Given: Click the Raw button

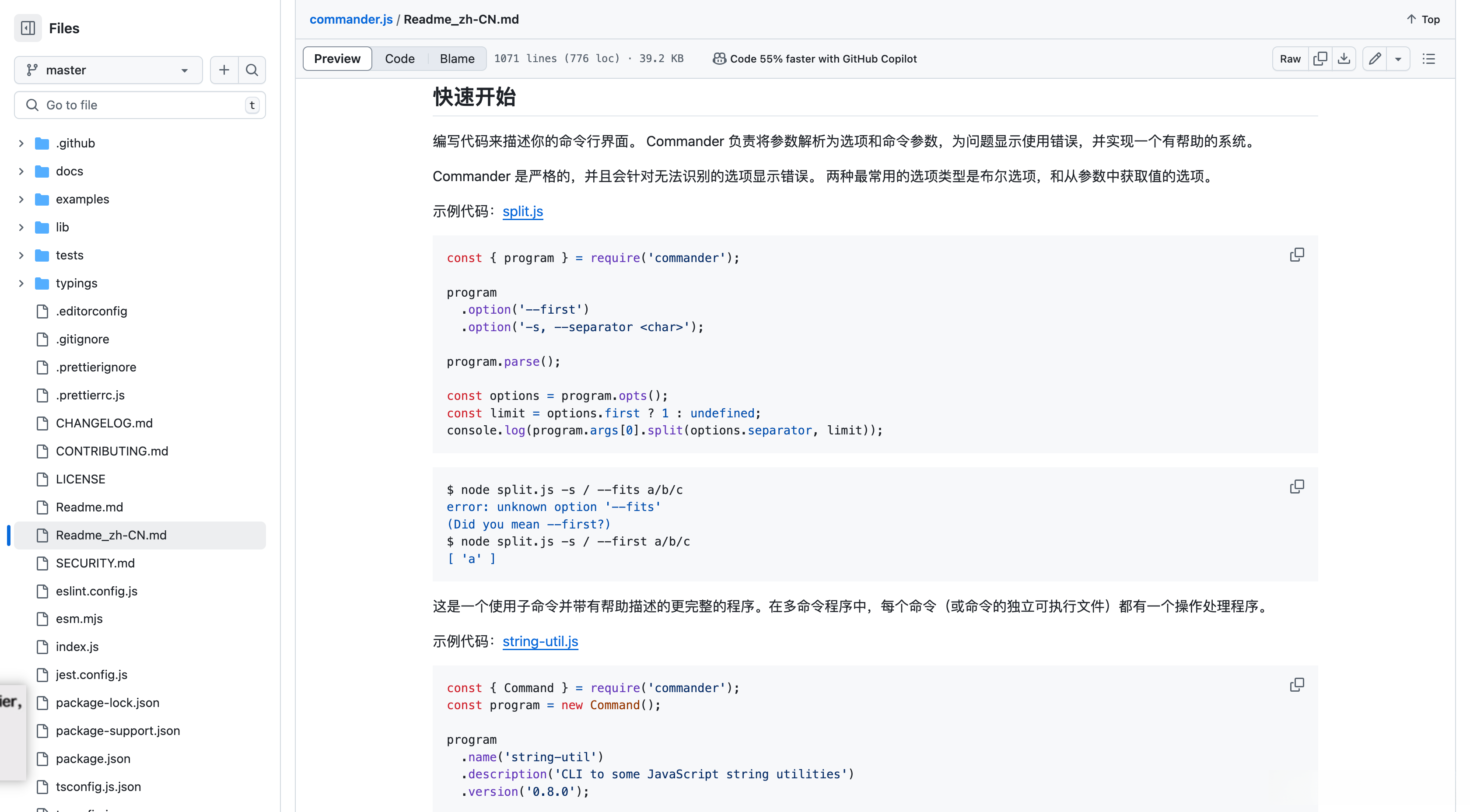Looking at the screenshot, I should click(1290, 58).
